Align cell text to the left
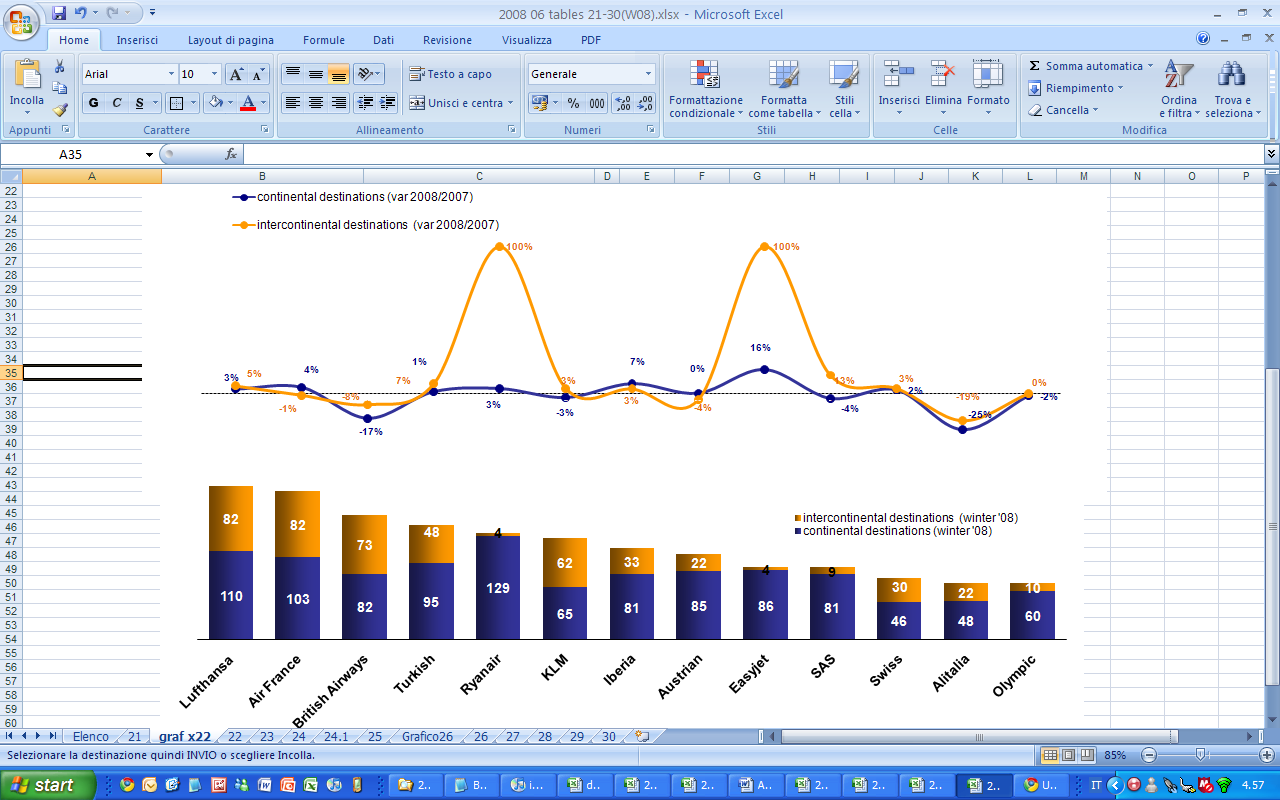Image resolution: width=1280 pixels, height=800 pixels. (292, 102)
